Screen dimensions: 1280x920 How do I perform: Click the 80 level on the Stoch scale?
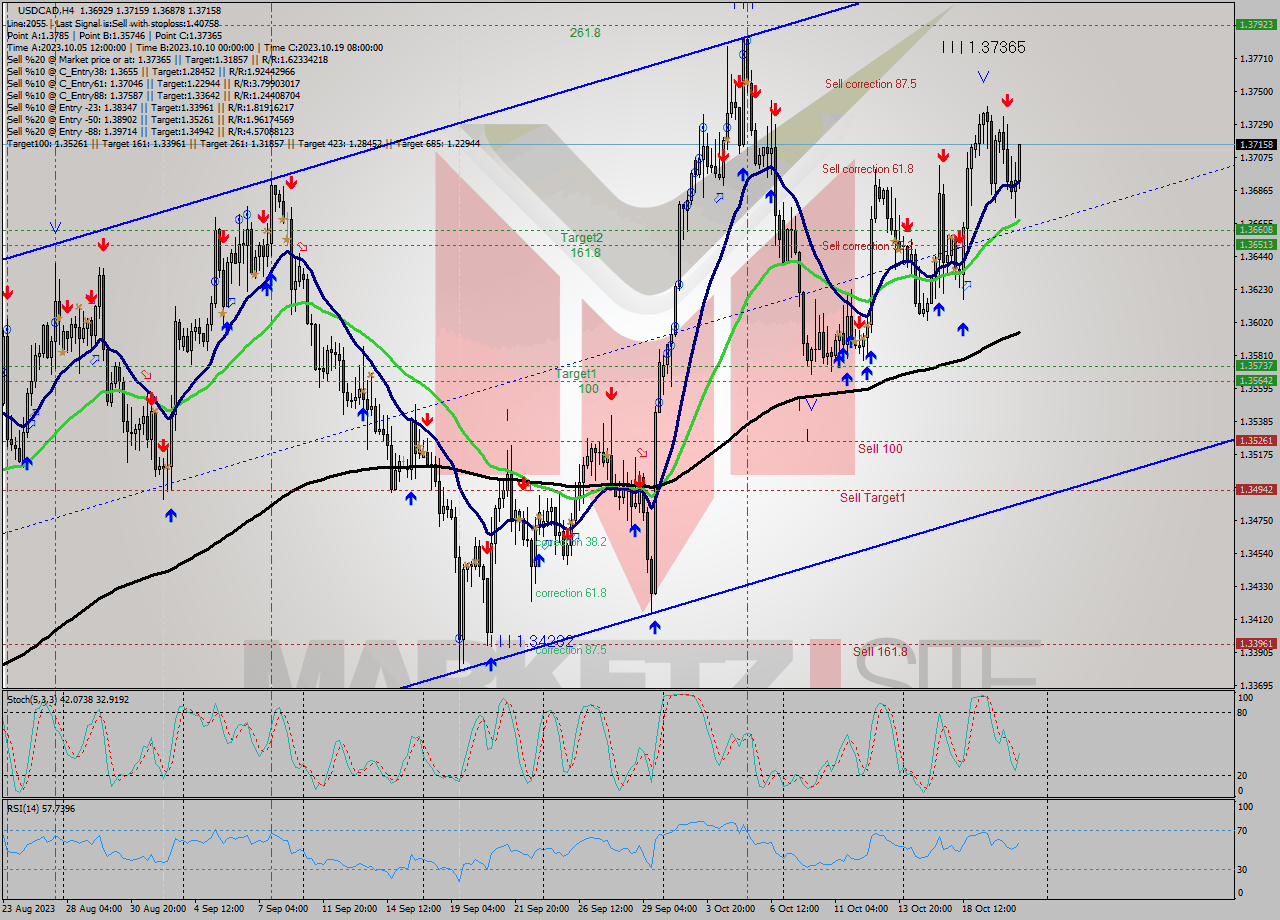tap(1241, 712)
